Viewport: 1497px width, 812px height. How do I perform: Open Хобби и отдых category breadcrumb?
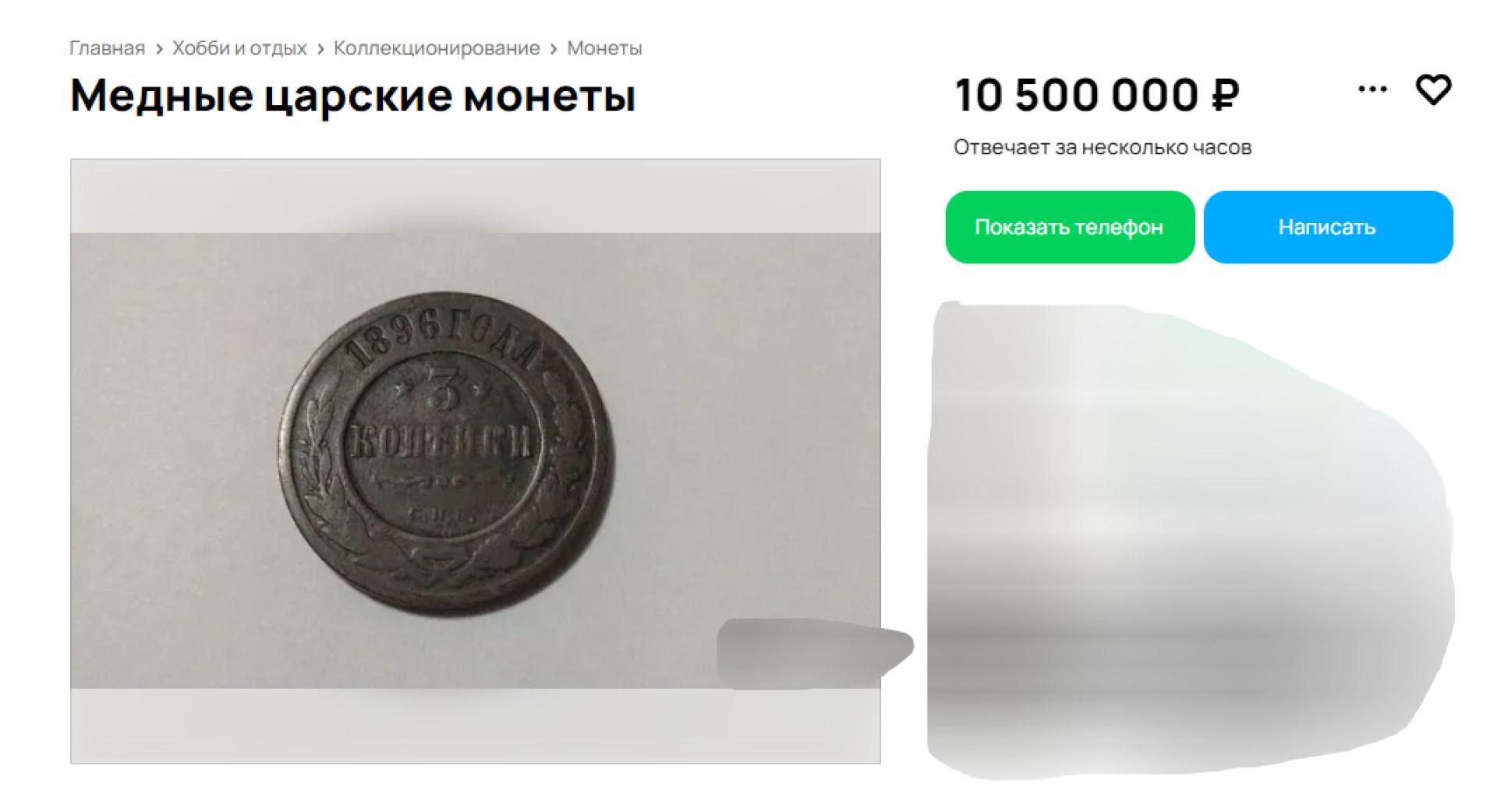(239, 48)
